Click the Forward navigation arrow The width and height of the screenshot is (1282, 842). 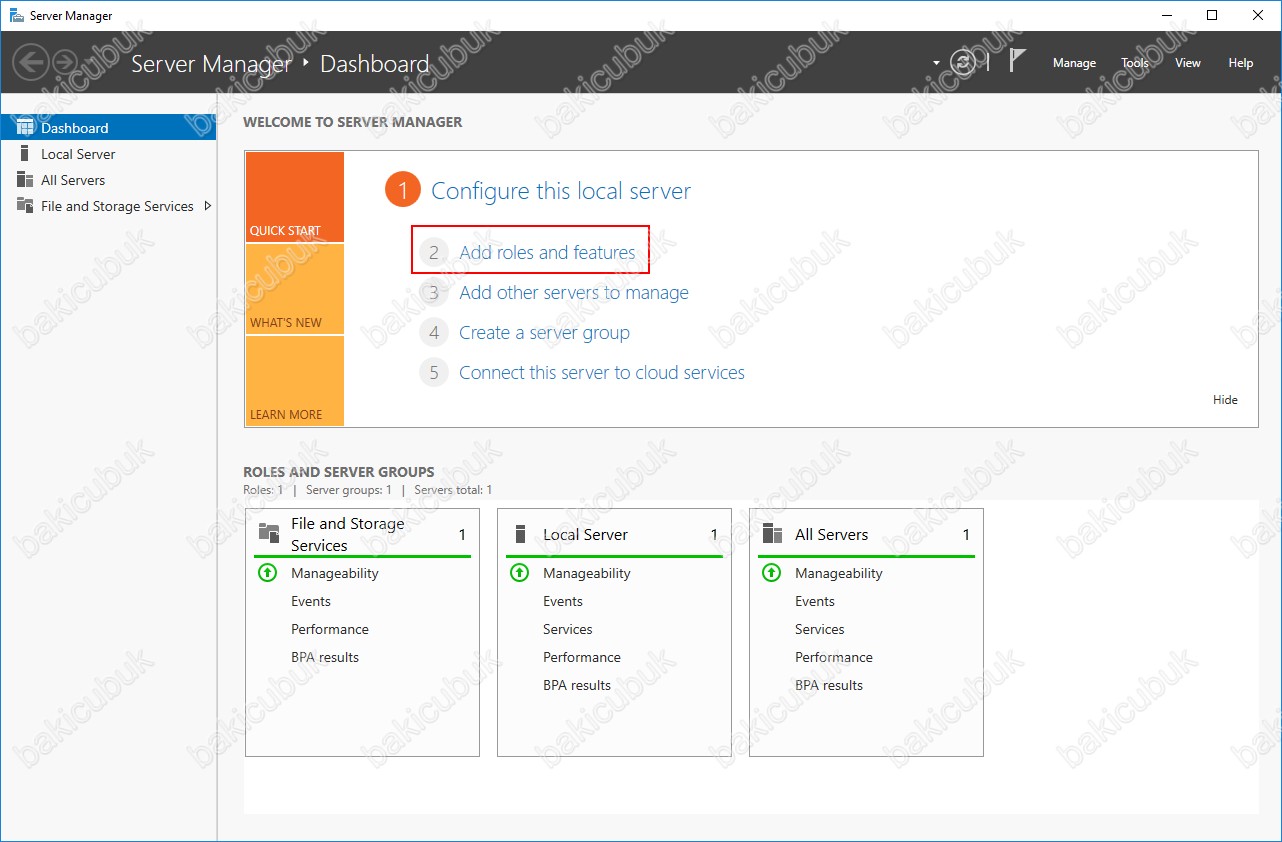(x=66, y=62)
